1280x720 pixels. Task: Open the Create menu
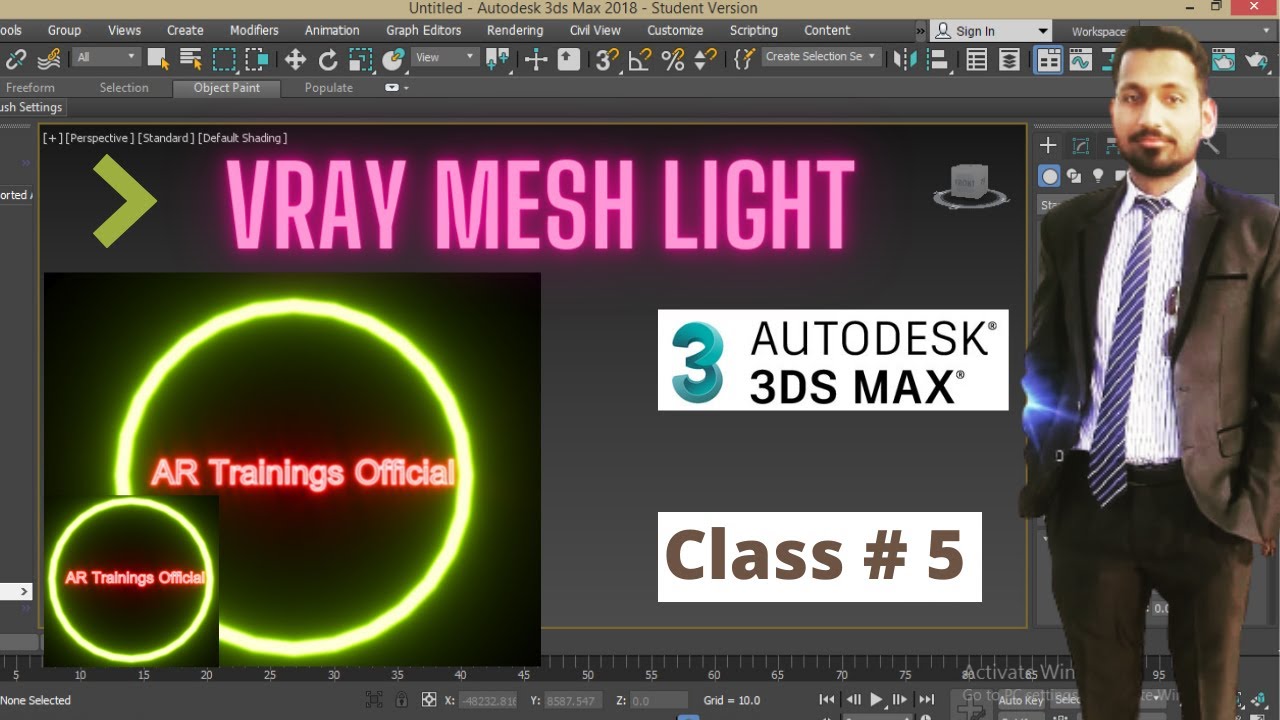click(185, 30)
